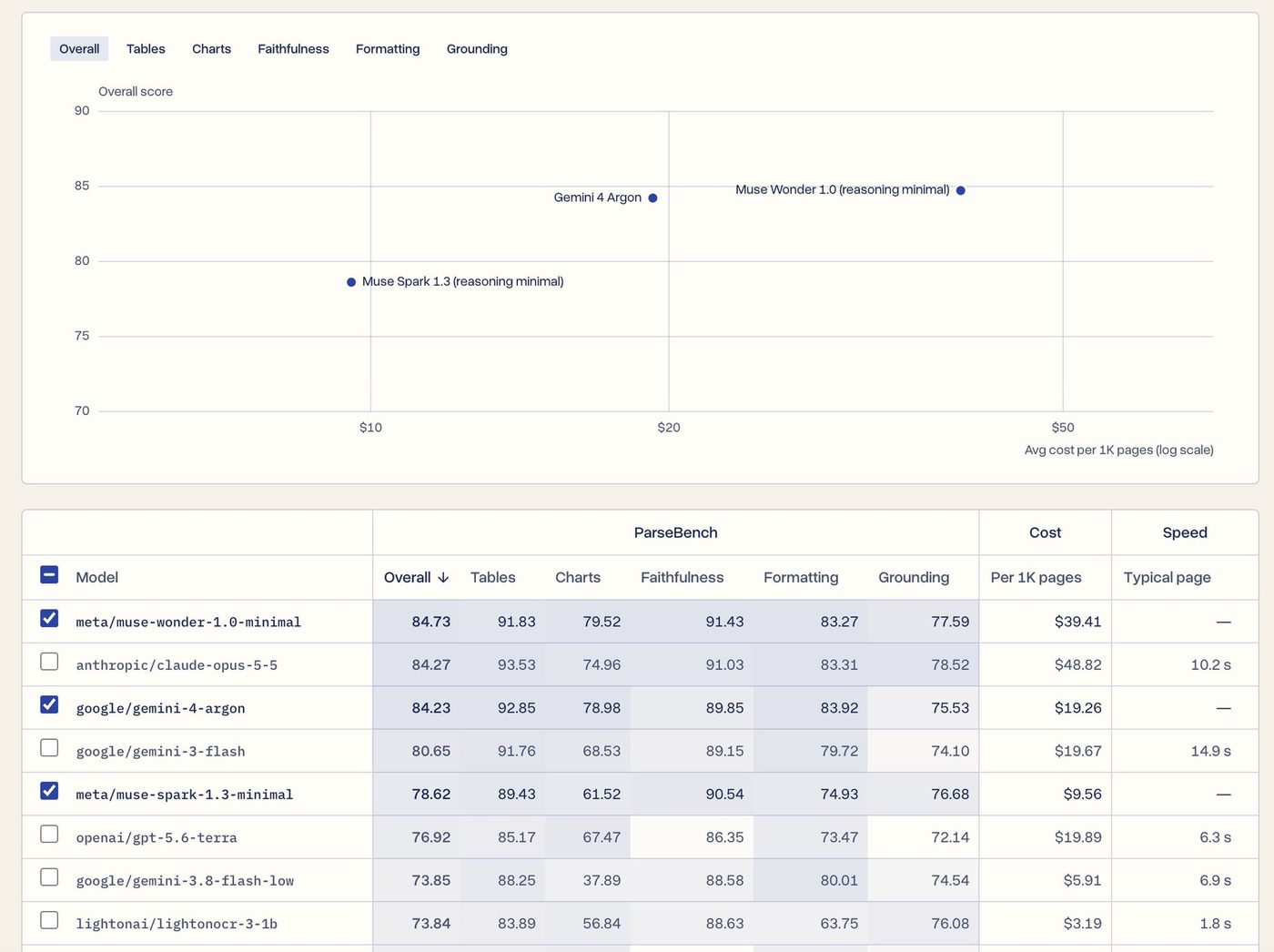Click the $48.82 cost cell
The height and width of the screenshot is (952, 1274).
coord(1077,665)
